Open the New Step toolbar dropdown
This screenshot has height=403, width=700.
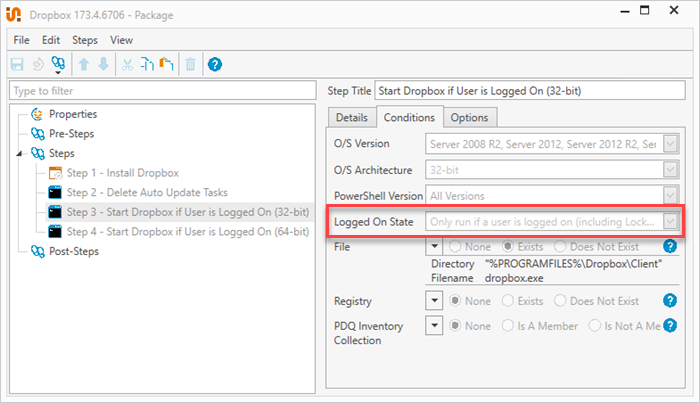coord(58,65)
